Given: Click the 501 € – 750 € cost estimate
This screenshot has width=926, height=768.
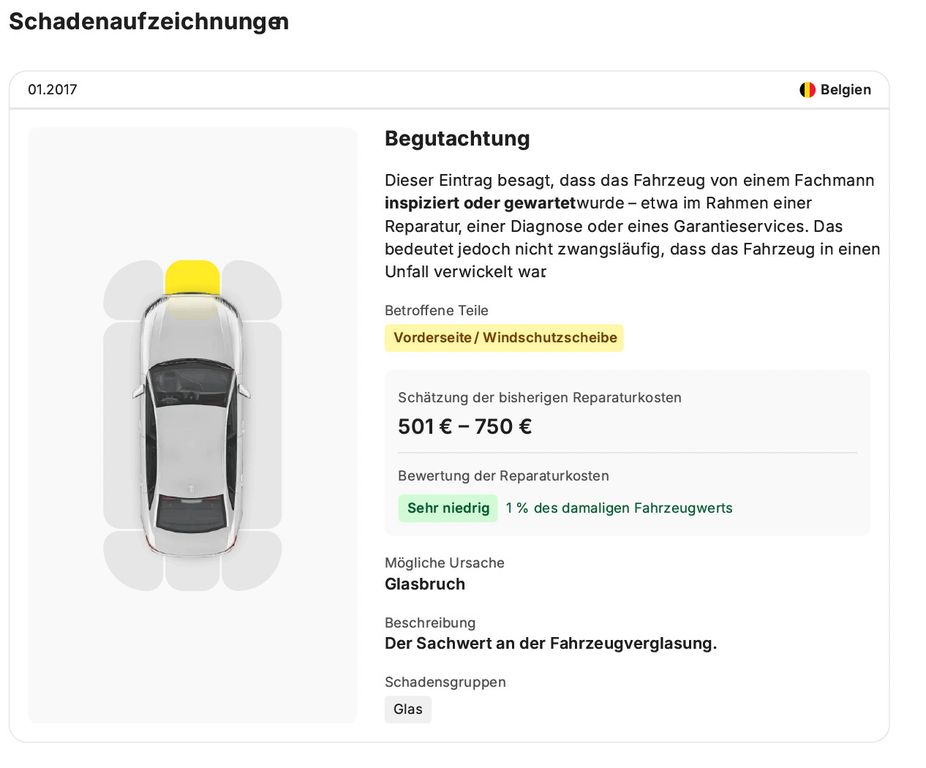Looking at the screenshot, I should coord(465,427).
